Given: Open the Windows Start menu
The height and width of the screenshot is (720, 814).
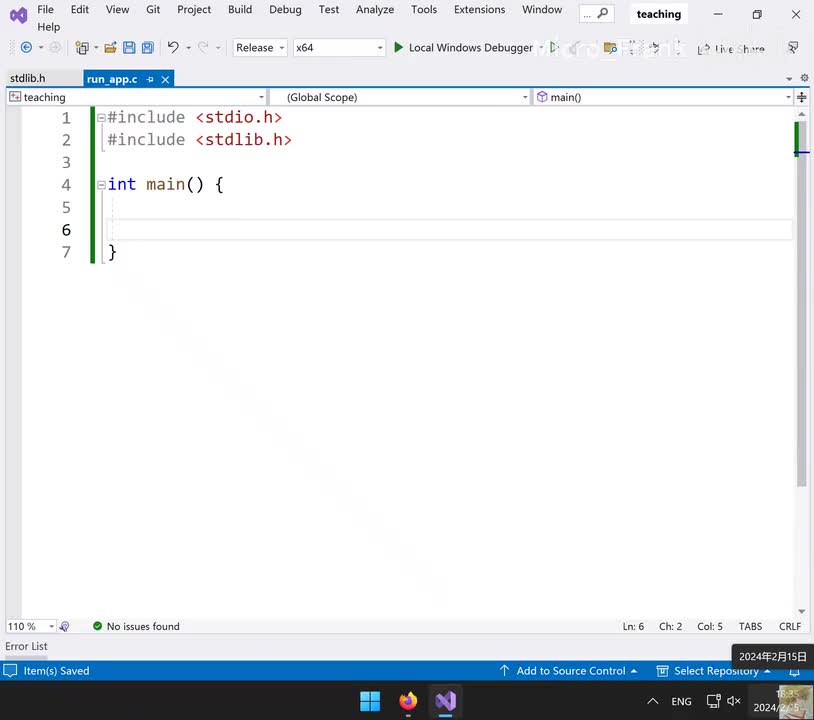Looking at the screenshot, I should [x=370, y=701].
